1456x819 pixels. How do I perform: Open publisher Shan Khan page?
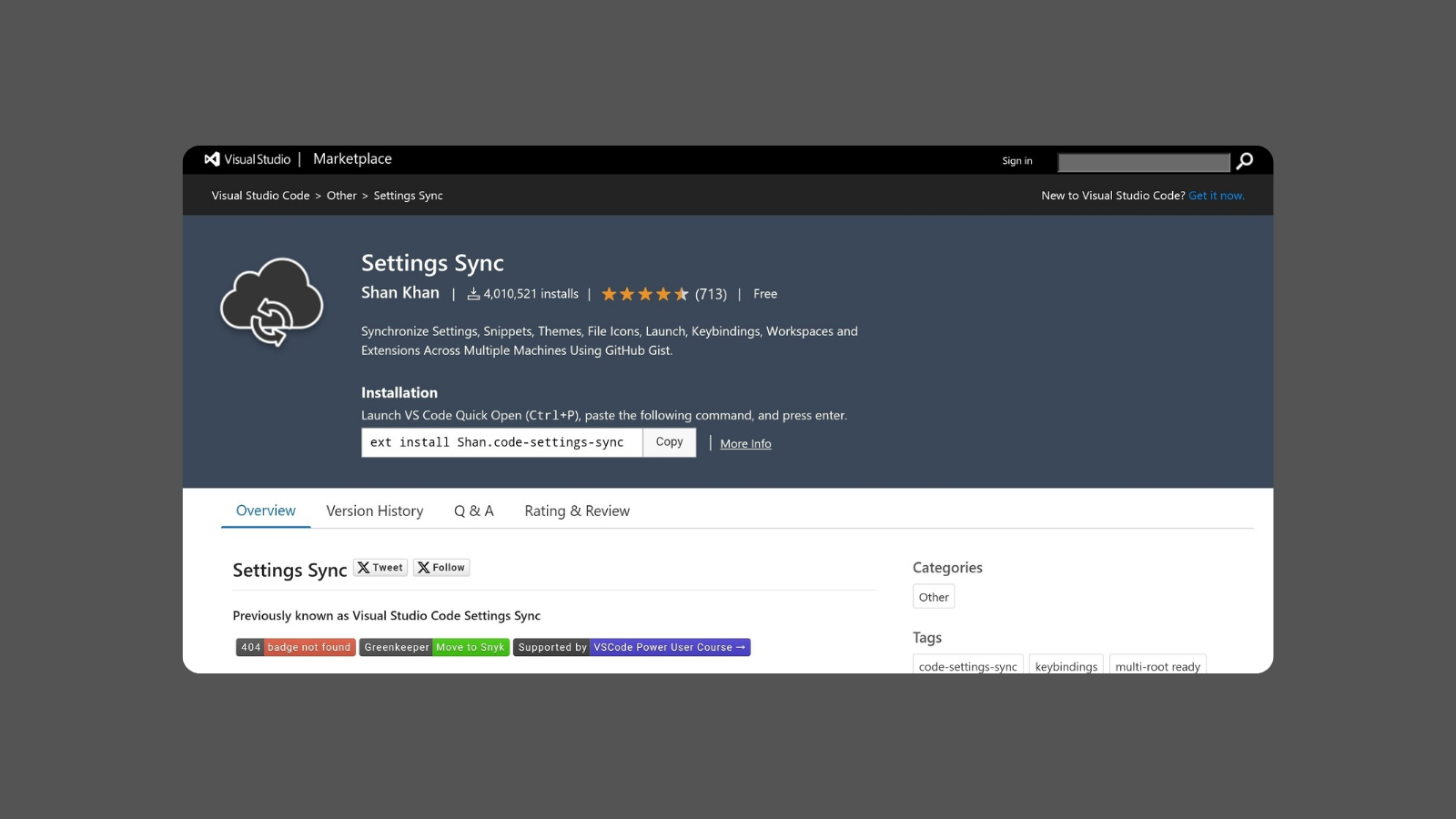[x=400, y=292]
